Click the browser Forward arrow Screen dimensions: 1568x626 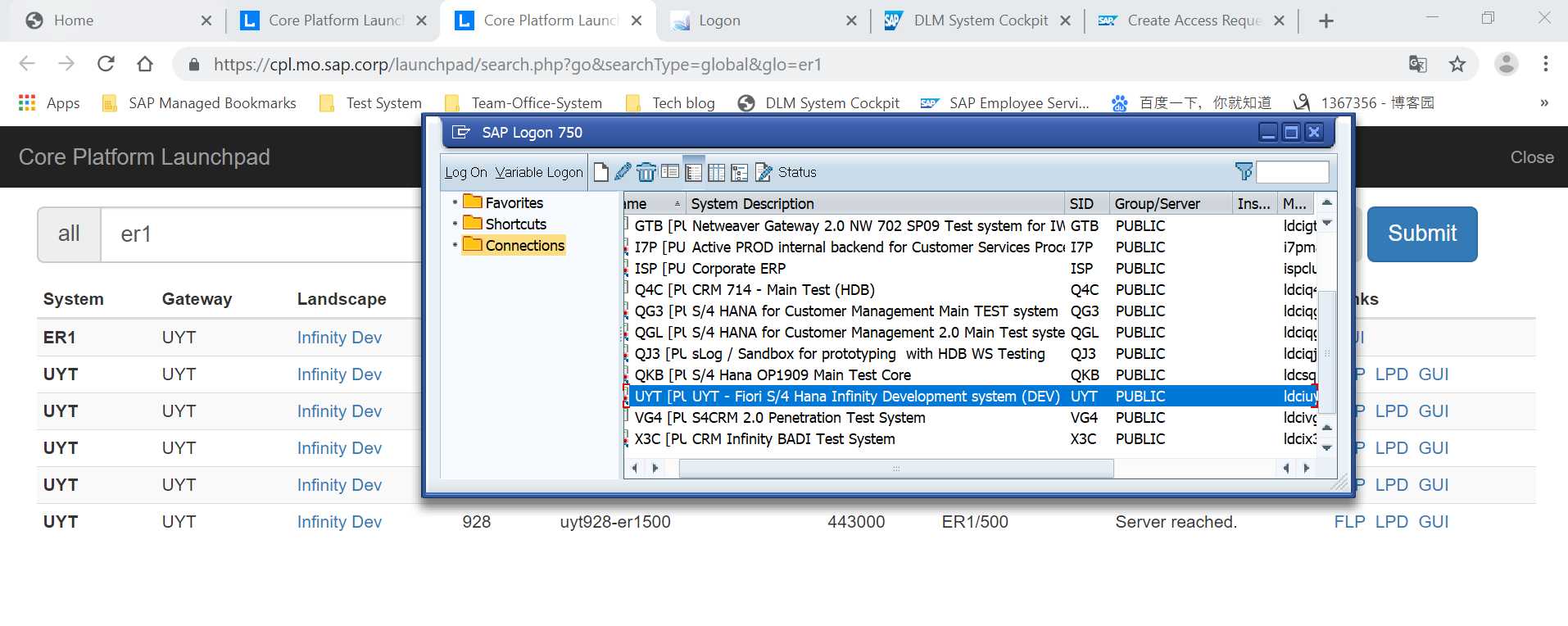pos(66,64)
